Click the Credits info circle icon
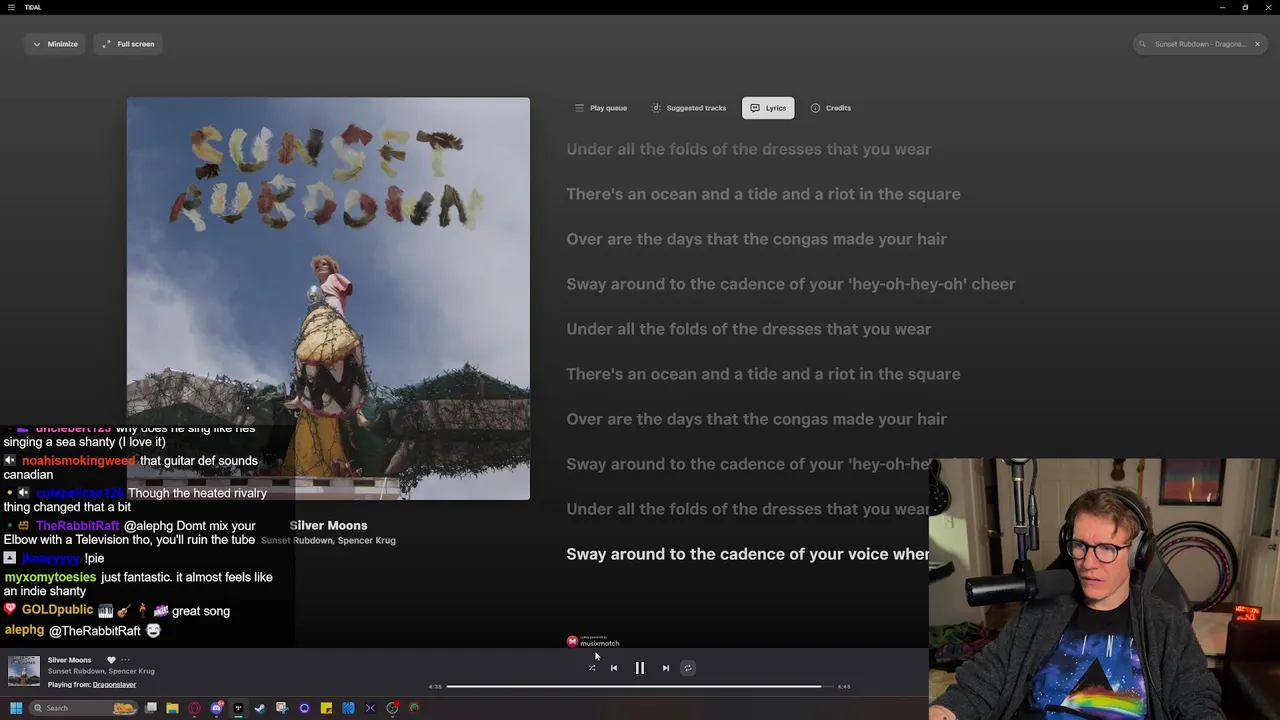 (x=815, y=108)
